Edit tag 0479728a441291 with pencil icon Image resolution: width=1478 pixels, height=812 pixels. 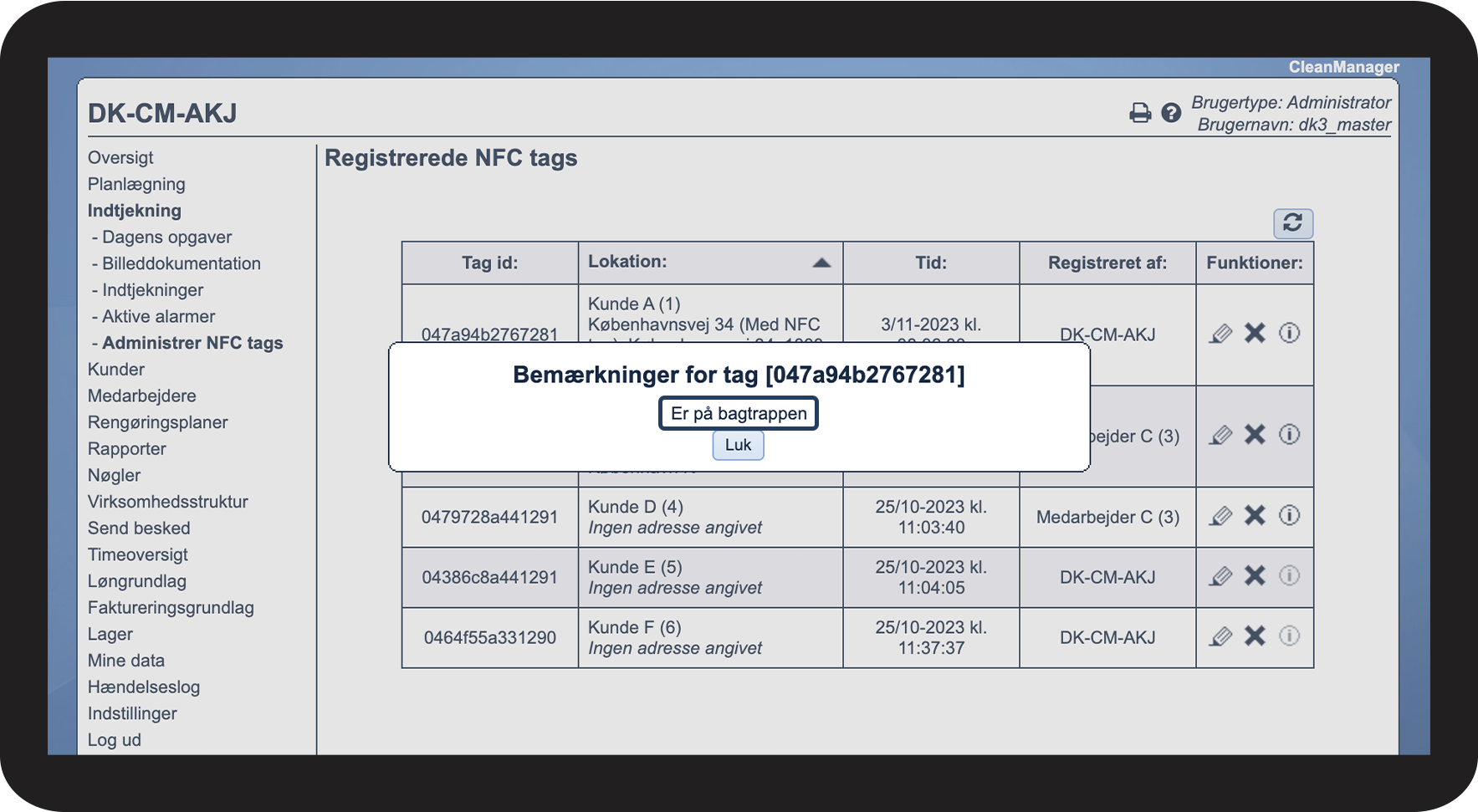1220,516
